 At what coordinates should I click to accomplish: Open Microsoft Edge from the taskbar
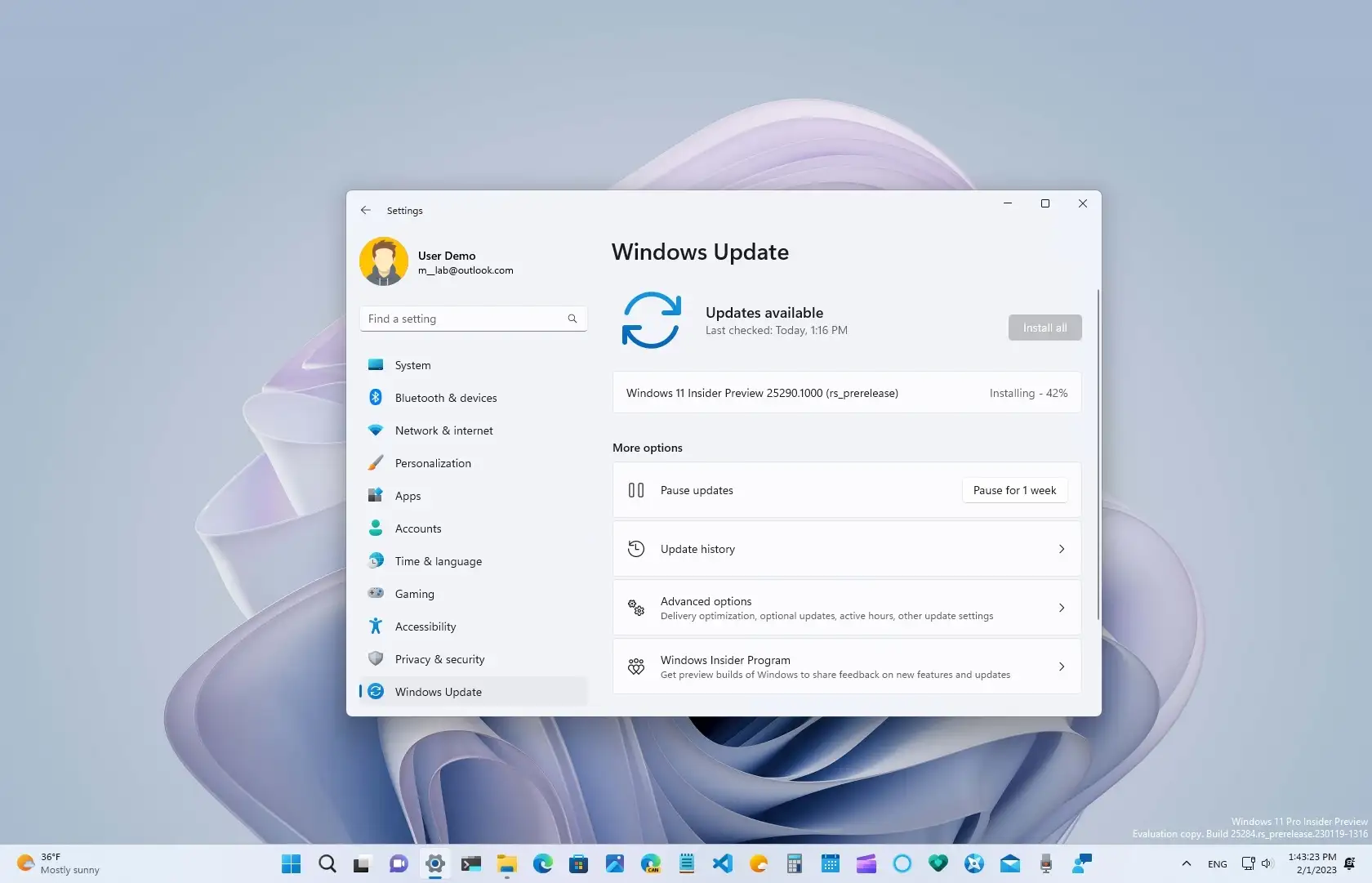coord(543,863)
